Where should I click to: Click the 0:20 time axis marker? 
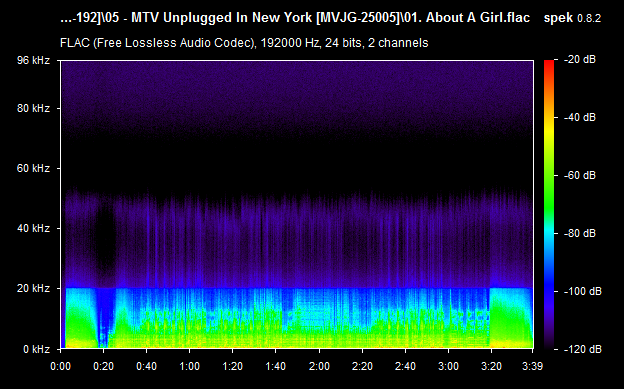click(103, 366)
